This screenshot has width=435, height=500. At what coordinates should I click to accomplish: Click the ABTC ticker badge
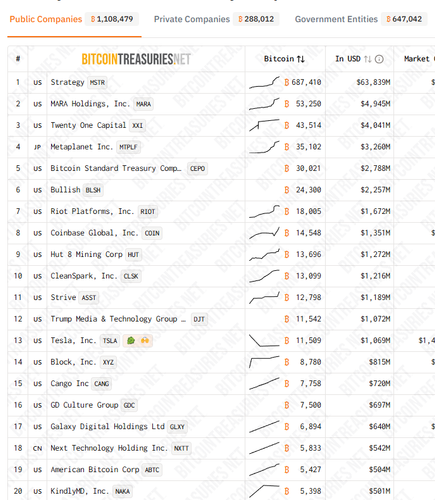tap(152, 470)
